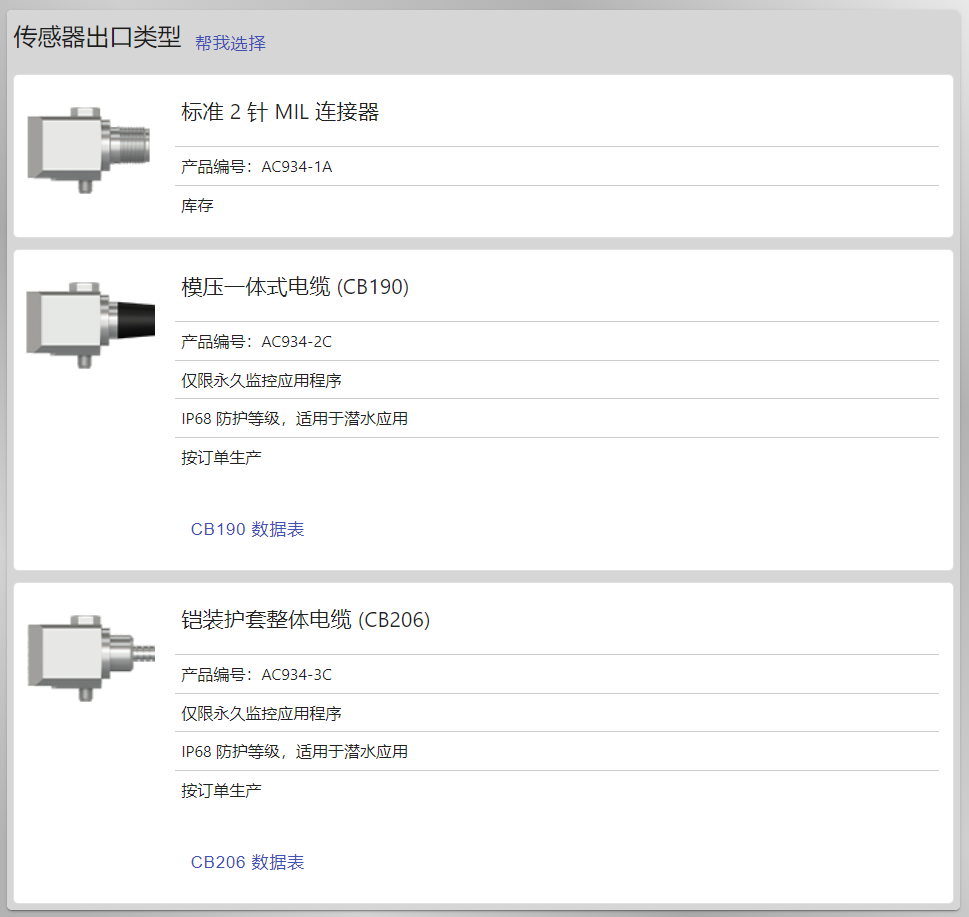Click 仅限永久监控应用程序 in the CB190 card
The width and height of the screenshot is (969, 917).
(261, 381)
